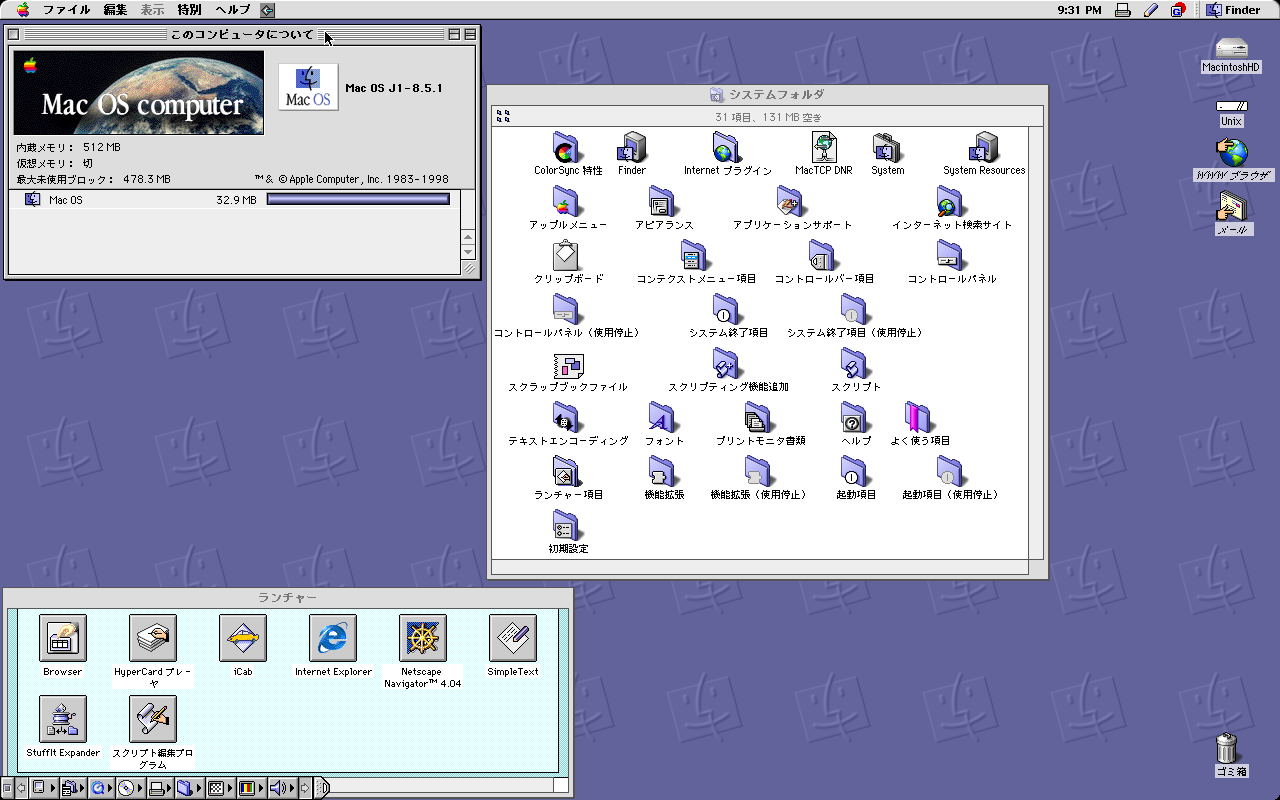Open the monitor resolution control strip module
This screenshot has height=800, width=1280.
tap(220, 788)
